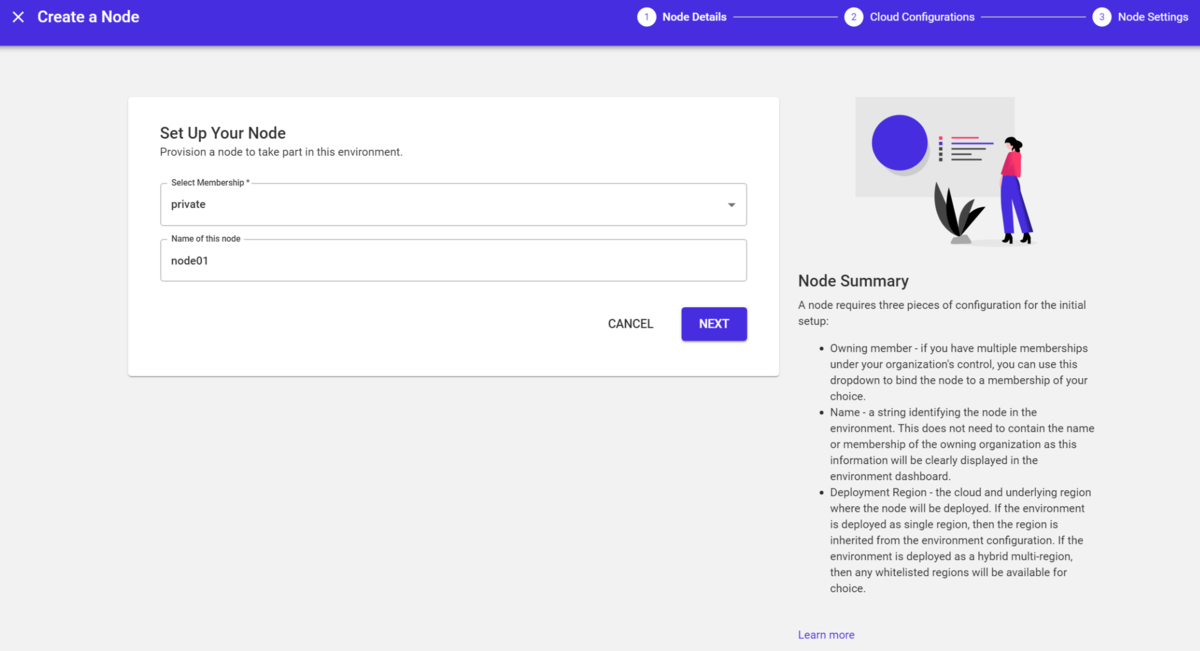Click the Node Summary heading
This screenshot has height=651, width=1200.
853,281
